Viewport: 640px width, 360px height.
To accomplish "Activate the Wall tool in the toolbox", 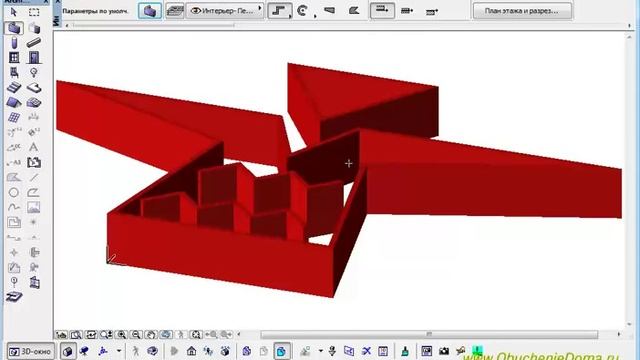I will click(14, 28).
